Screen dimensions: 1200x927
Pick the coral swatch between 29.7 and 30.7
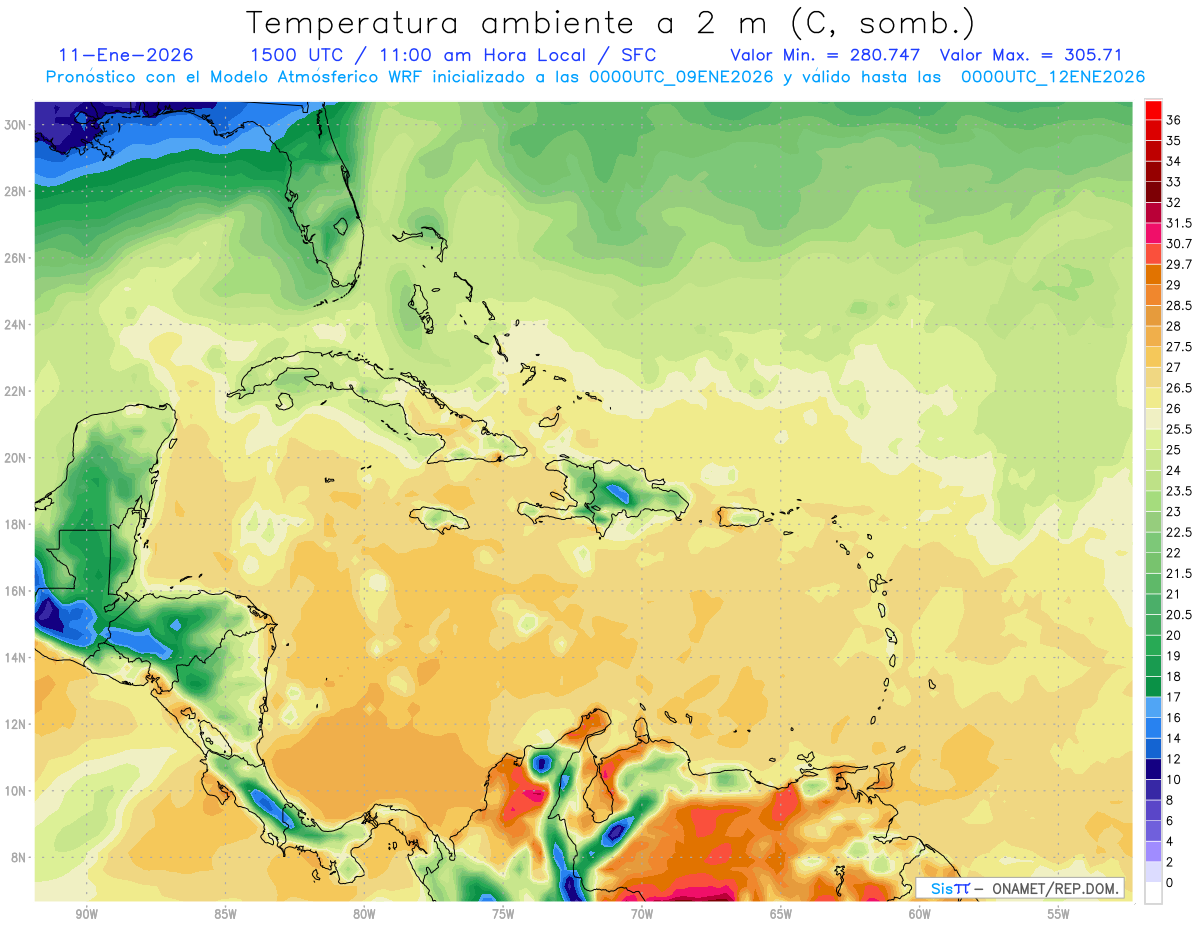(x=1153, y=255)
